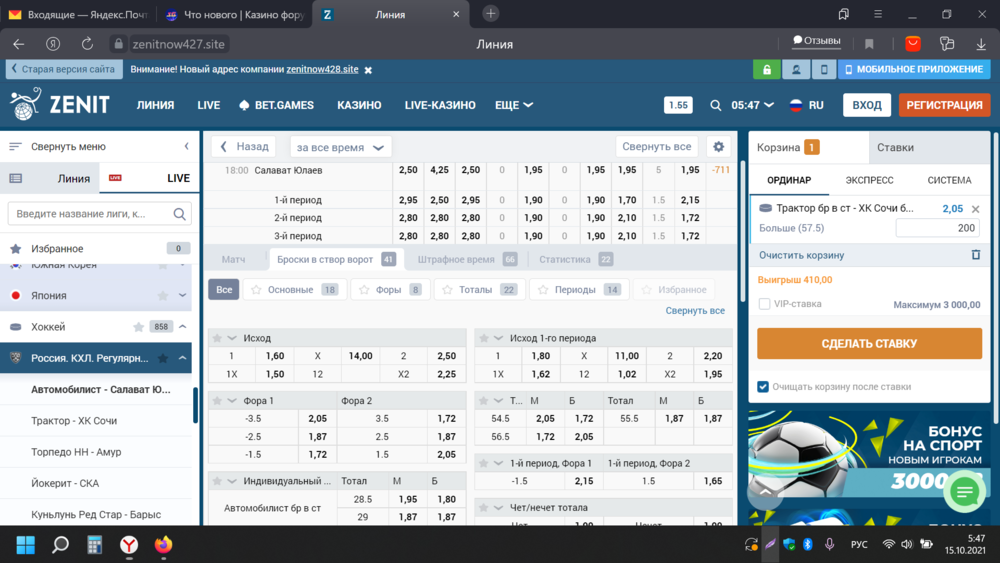Switch to LIVE toggle in sidebar

point(149,179)
